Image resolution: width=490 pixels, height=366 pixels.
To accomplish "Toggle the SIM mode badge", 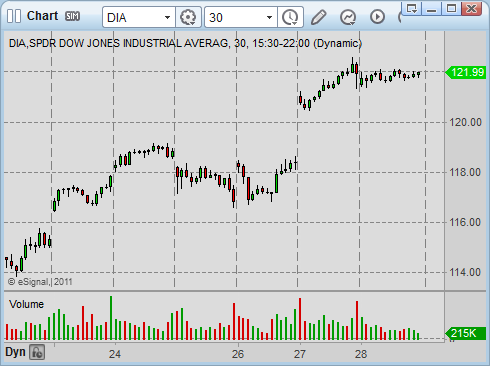I will tap(72, 16).
